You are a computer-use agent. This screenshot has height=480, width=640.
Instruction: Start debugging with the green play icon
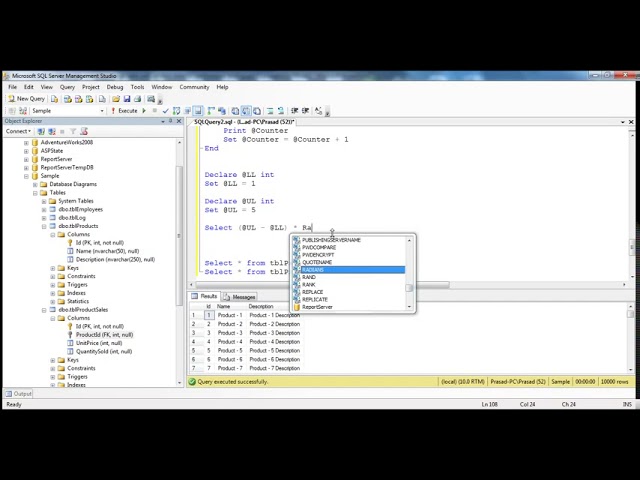[144, 111]
